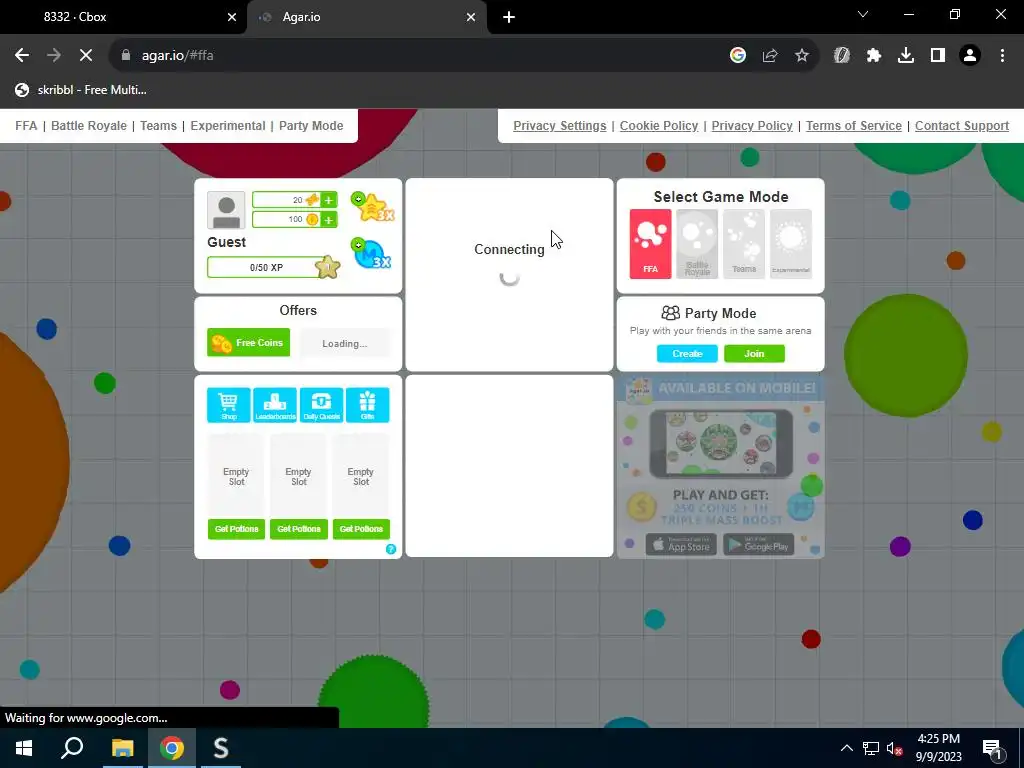Click the network tray icon
The width and height of the screenshot is (1024, 768).
coord(871,748)
